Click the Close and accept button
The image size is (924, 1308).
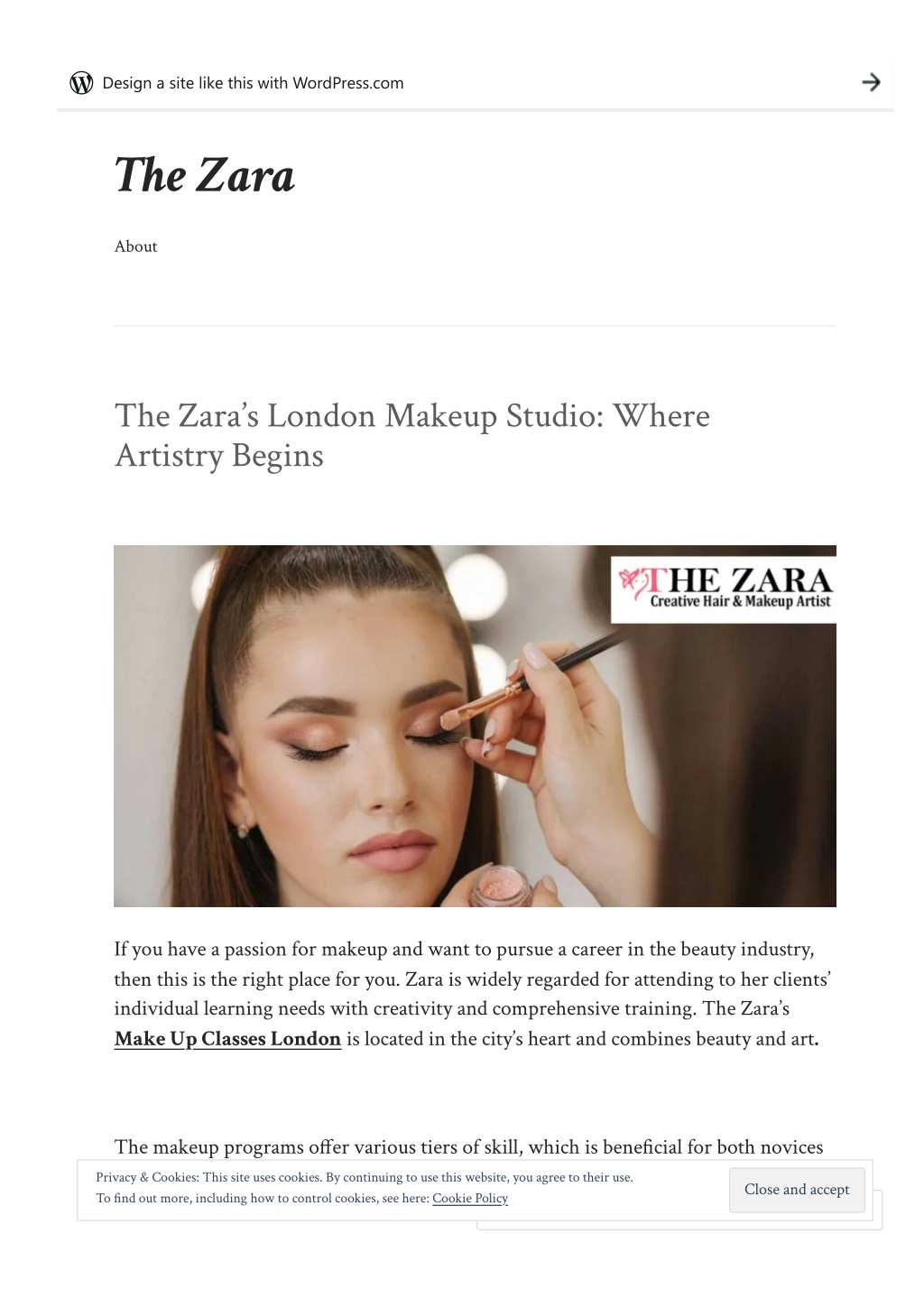pyautogui.click(x=797, y=1190)
